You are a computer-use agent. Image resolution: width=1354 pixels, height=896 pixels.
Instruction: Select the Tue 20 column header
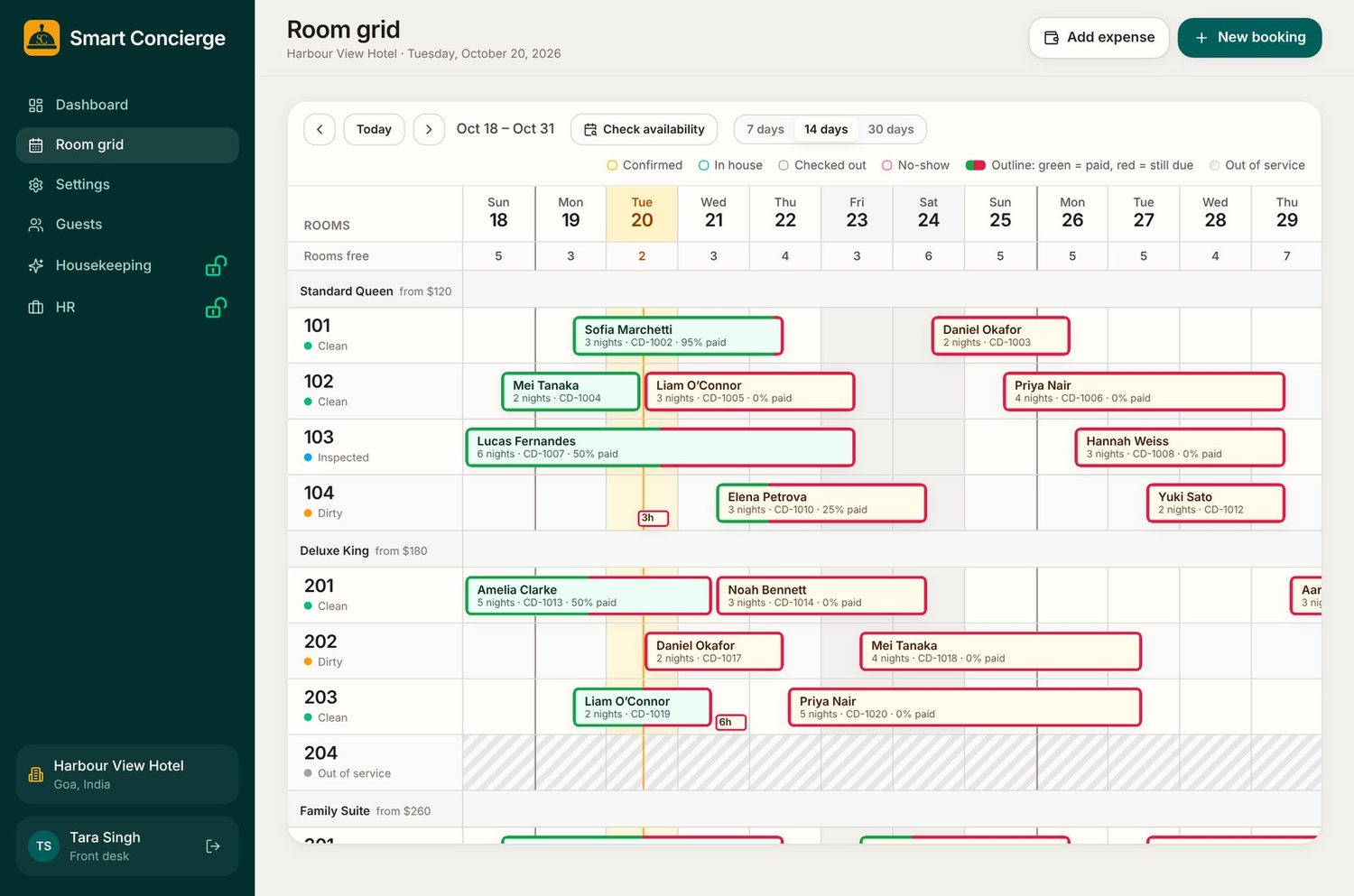[642, 214]
